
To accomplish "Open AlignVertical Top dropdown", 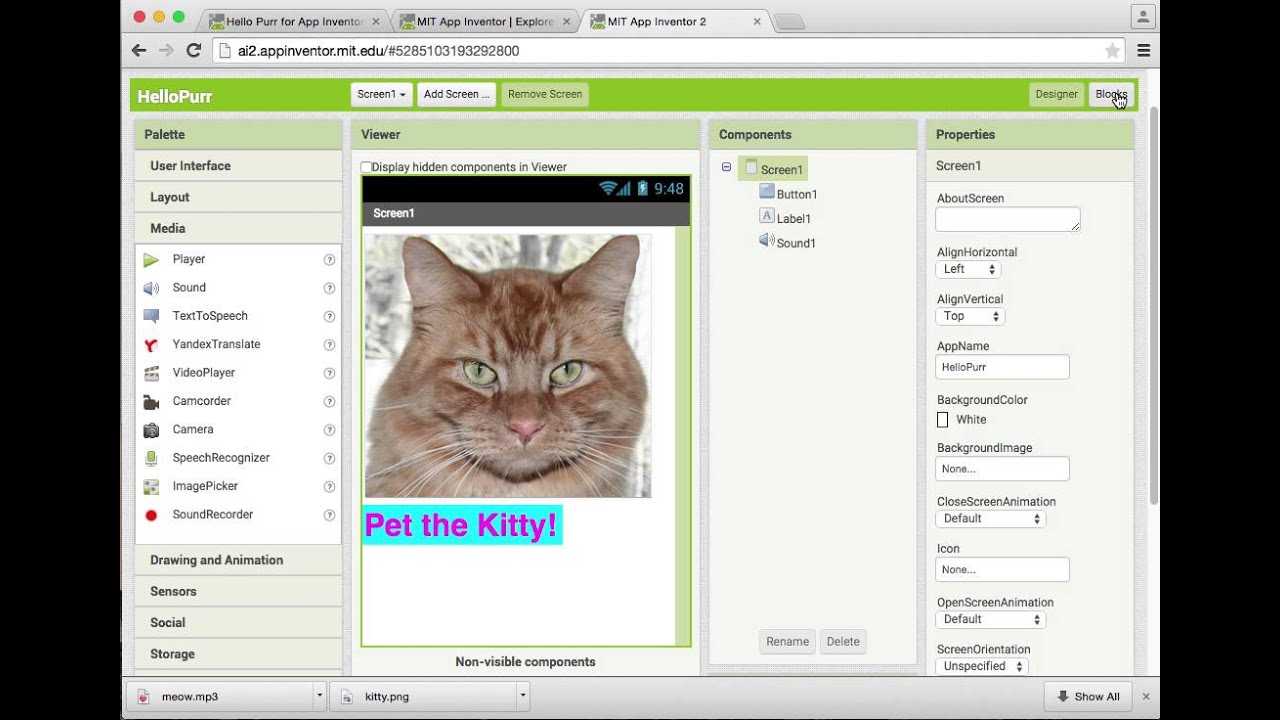I will (x=970, y=316).
